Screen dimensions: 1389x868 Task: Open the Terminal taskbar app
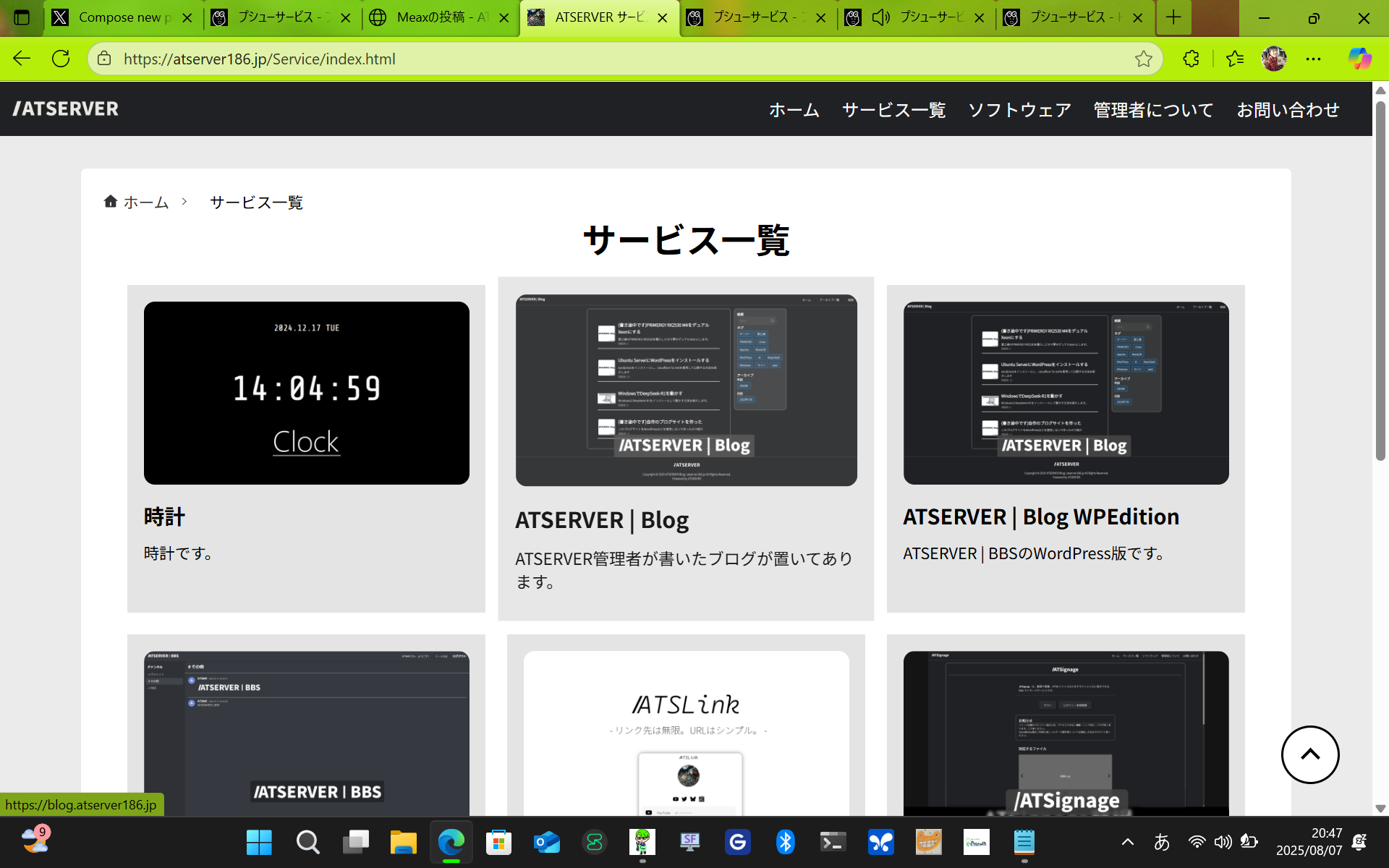833,842
